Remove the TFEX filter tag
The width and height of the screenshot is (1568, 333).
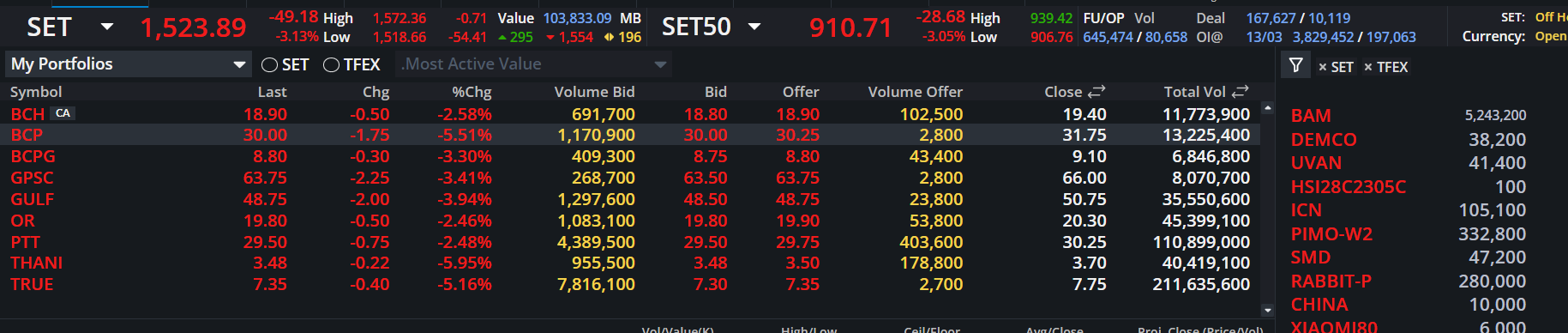1368,67
